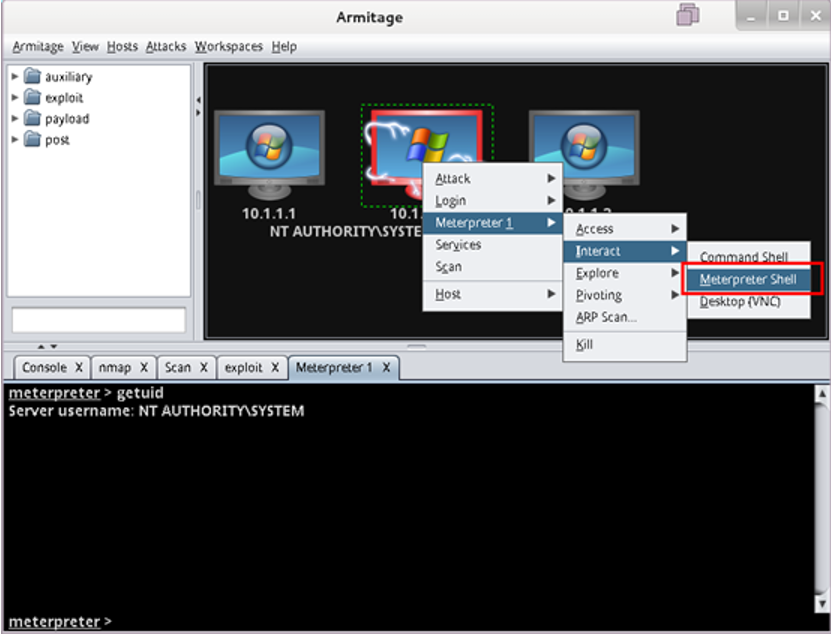The image size is (831, 635).
Task: Click the stacked windows icon in title bar
Action: tap(688, 14)
